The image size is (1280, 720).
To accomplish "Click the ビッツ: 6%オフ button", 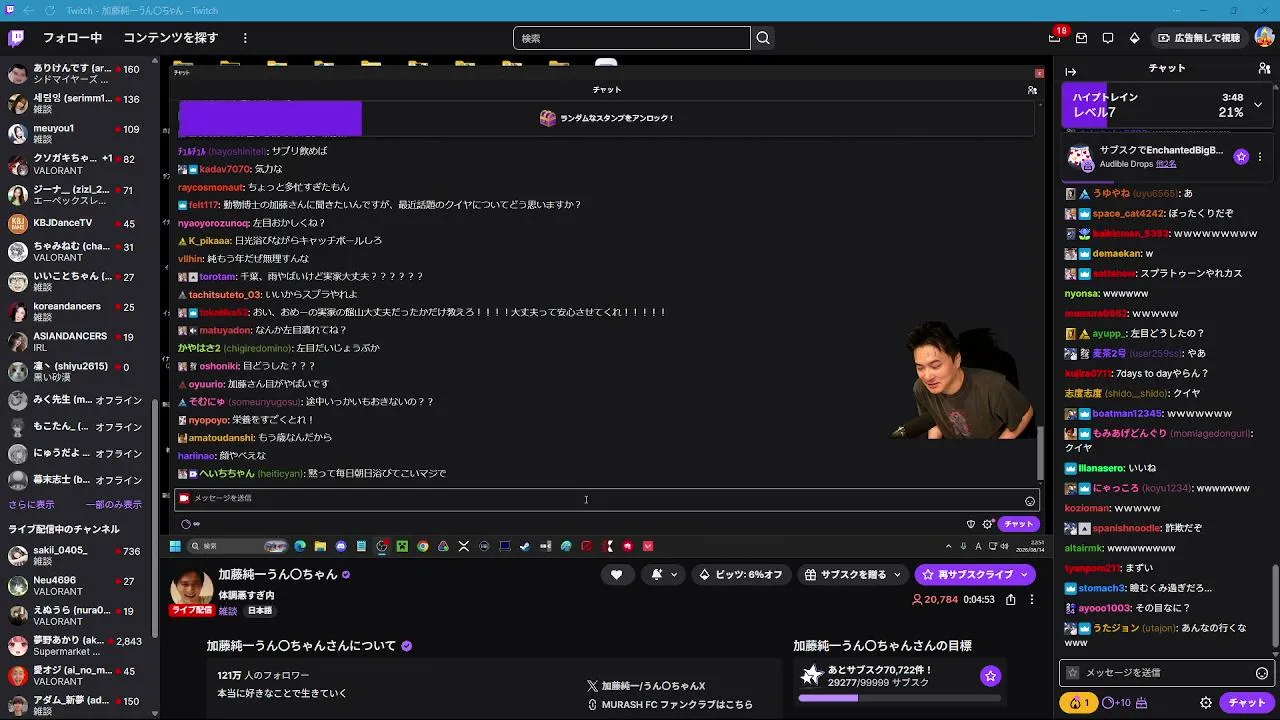I will 740,574.
